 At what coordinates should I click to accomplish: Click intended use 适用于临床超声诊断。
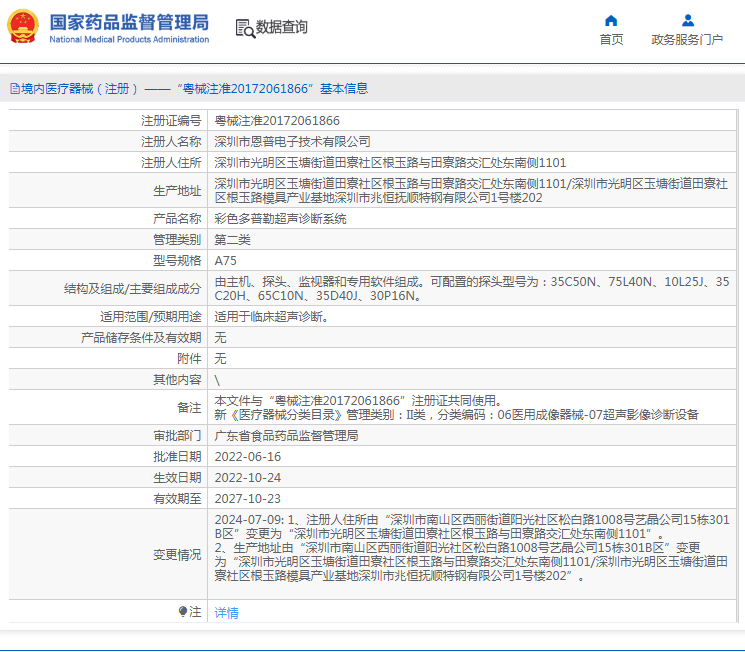[x=271, y=316]
